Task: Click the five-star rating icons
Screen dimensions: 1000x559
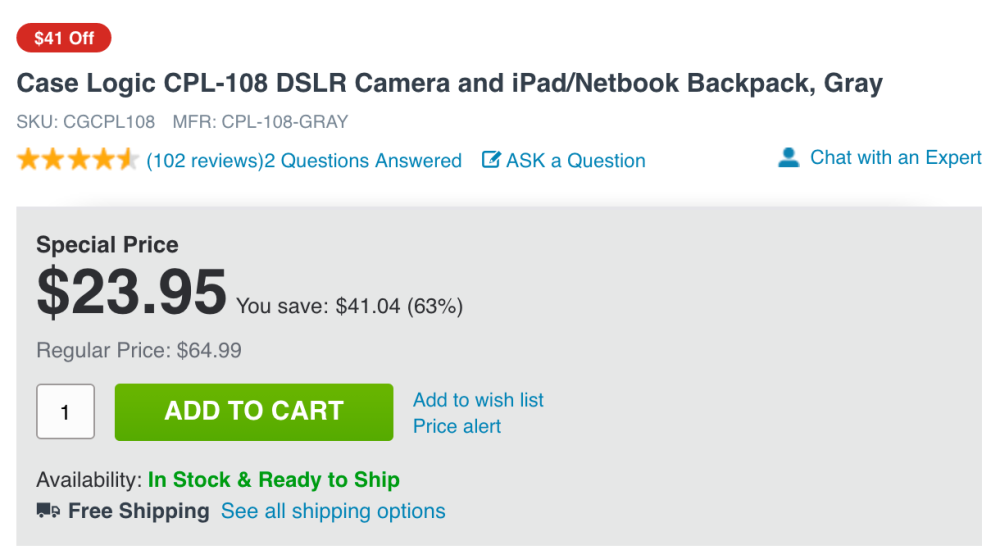Action: click(77, 160)
